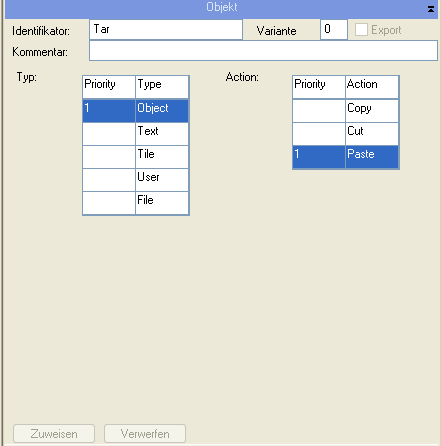Collapse the Objekt panel with arrow icon
This screenshot has width=441, height=446.
431,9
